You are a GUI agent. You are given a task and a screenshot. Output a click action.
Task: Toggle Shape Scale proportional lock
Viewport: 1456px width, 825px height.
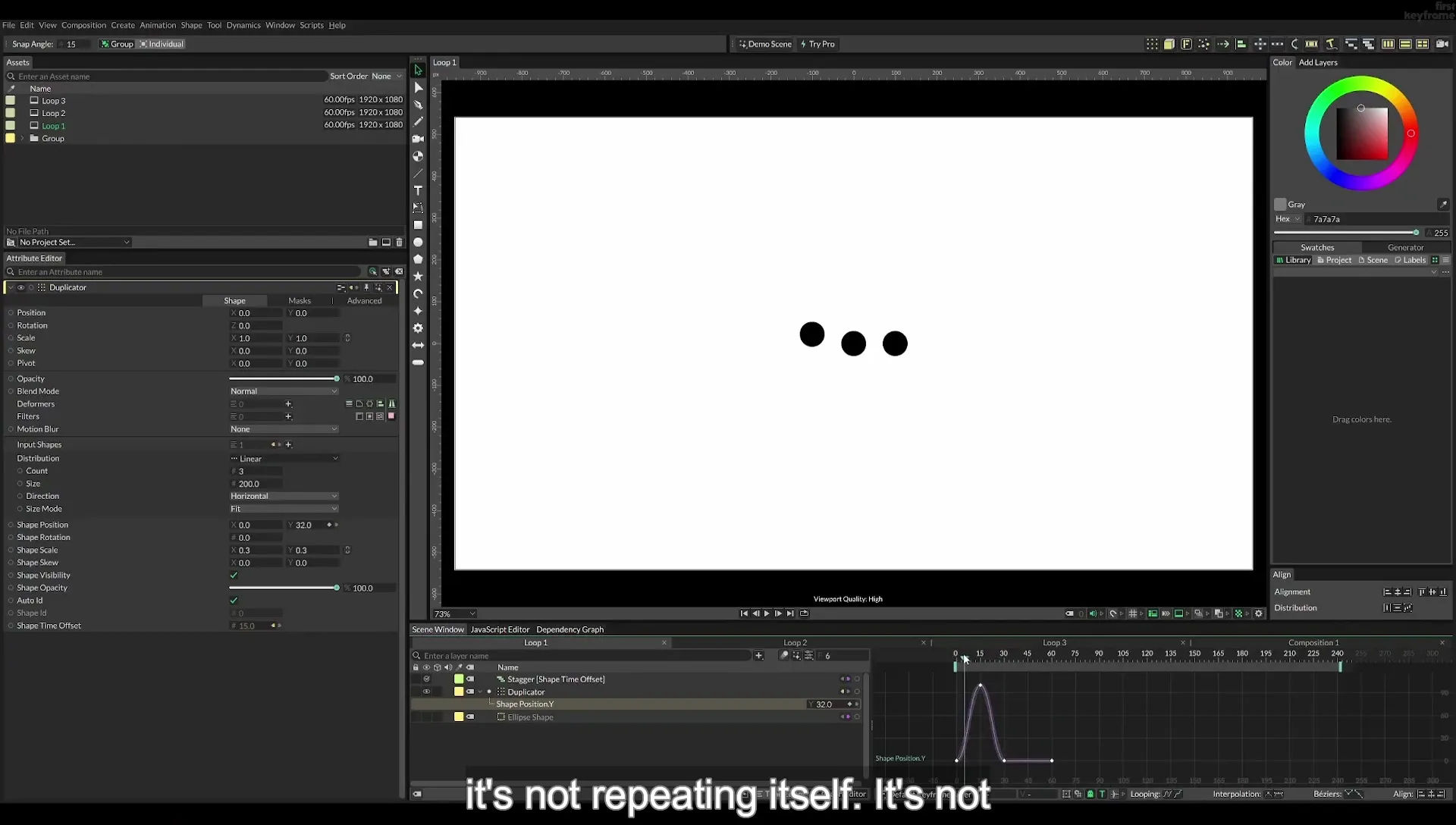(347, 551)
